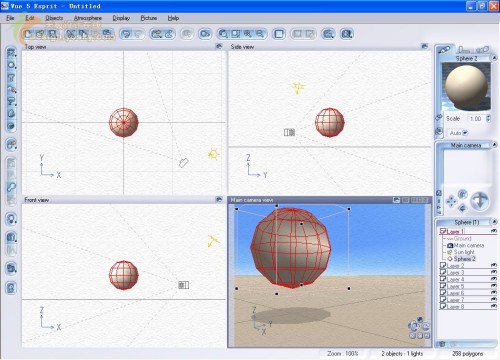Click the Scale value stepper arrows
The image size is (500, 360).
[488, 118]
